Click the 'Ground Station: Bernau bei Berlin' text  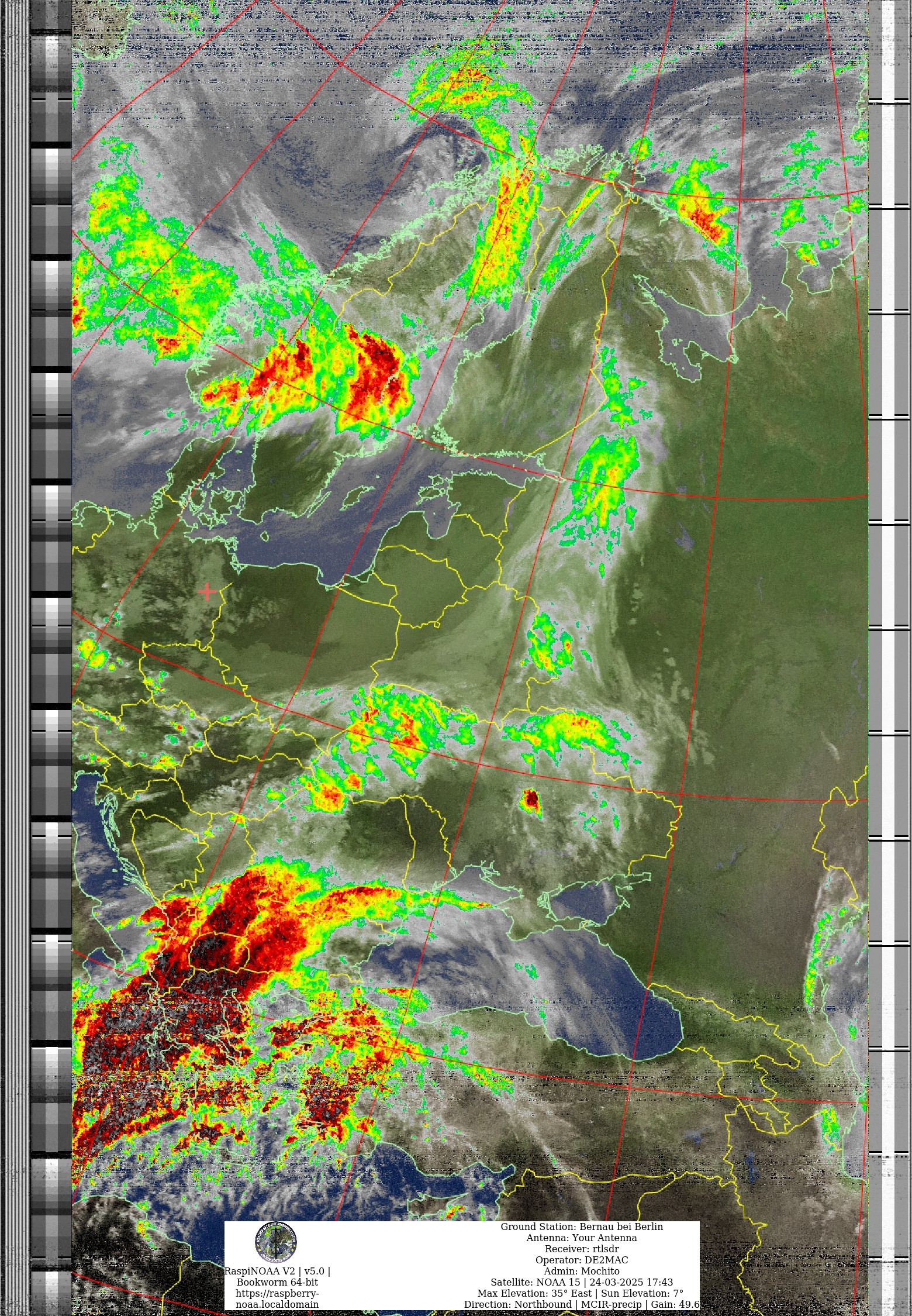point(582,1227)
